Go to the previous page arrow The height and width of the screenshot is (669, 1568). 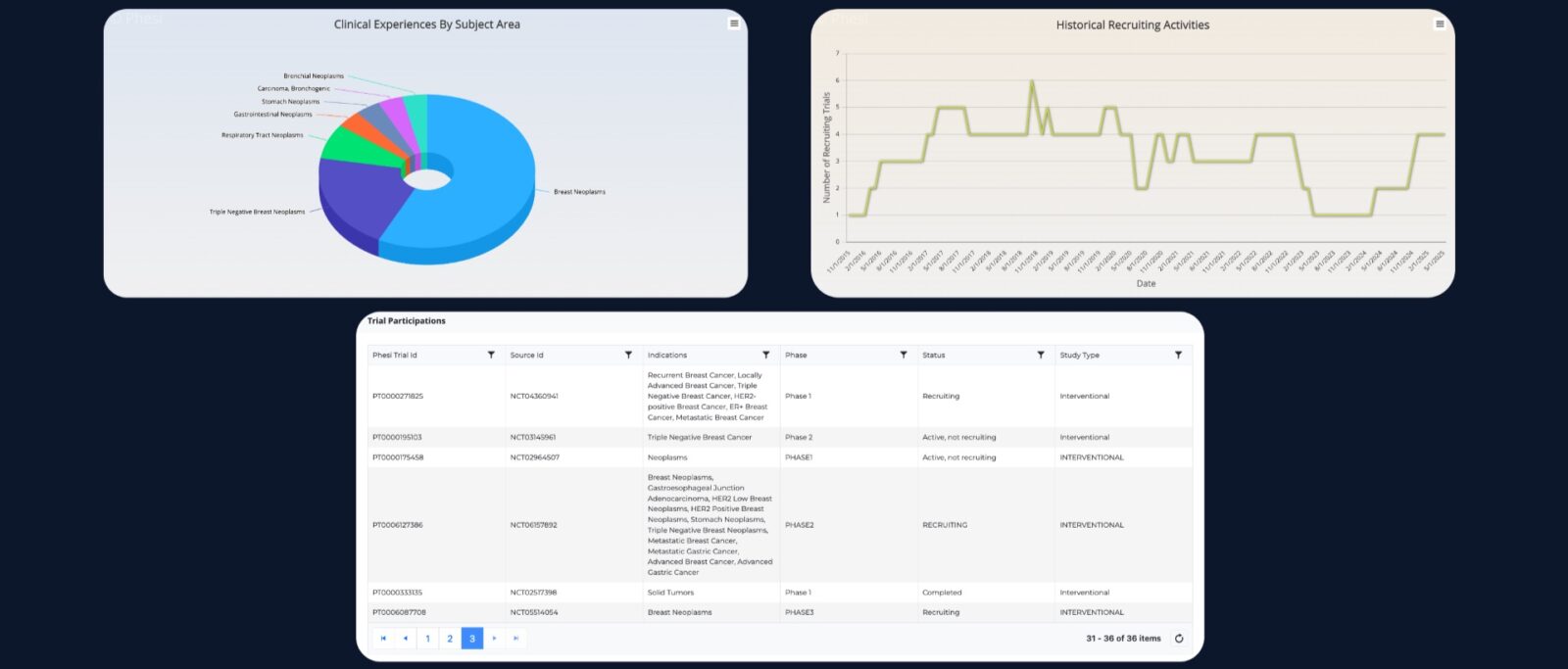pos(406,639)
